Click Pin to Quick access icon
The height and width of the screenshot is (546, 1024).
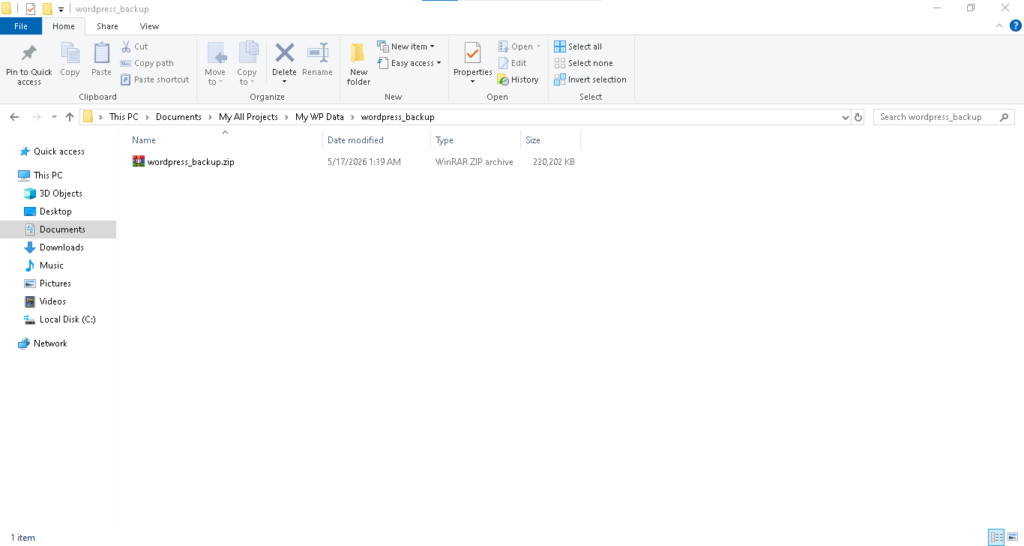[x=29, y=52]
